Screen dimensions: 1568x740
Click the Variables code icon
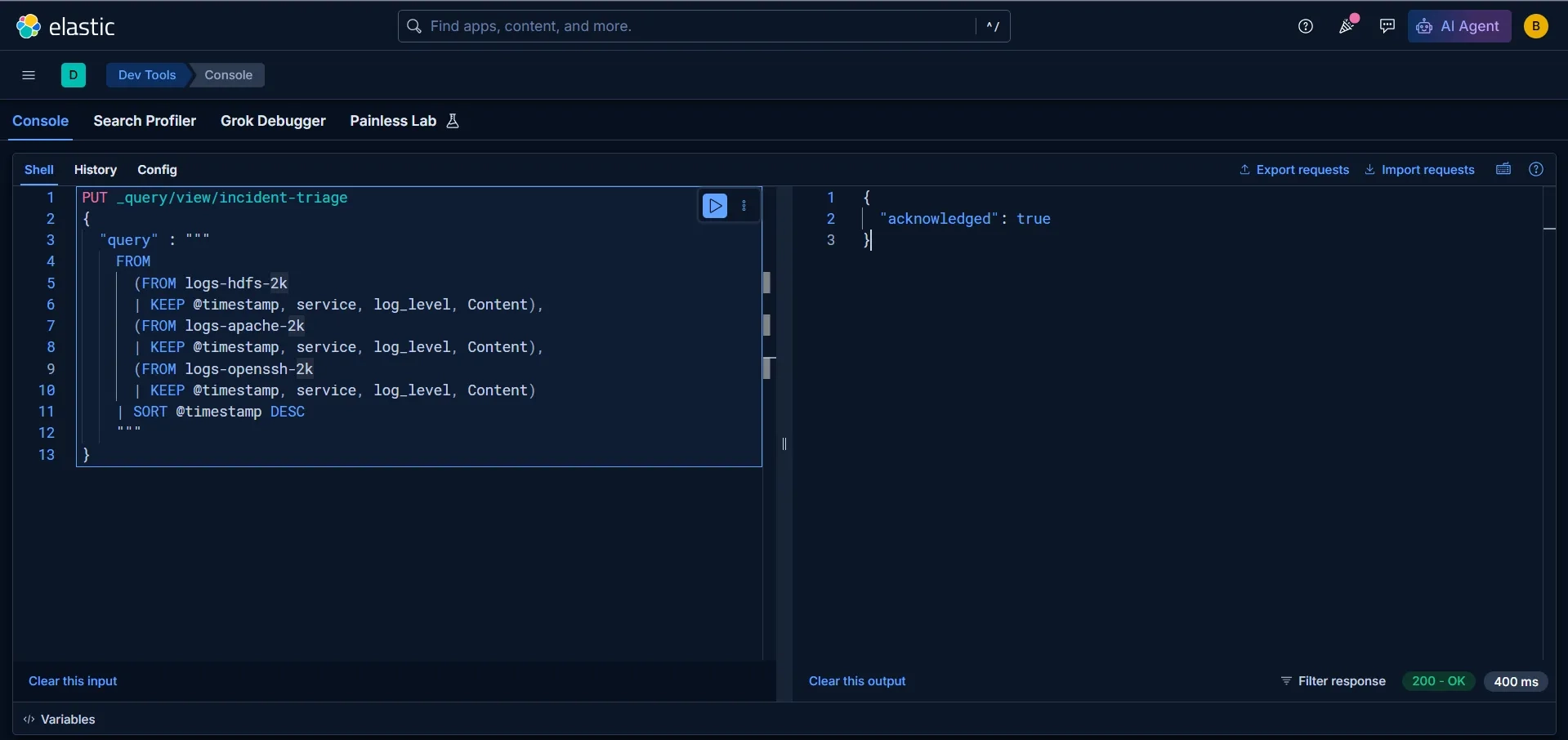(x=29, y=720)
